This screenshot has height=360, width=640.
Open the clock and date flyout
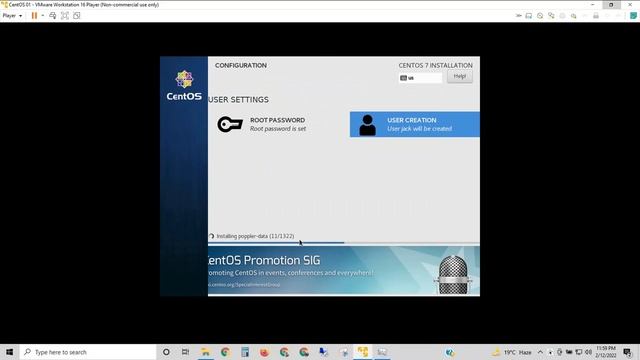click(606, 352)
